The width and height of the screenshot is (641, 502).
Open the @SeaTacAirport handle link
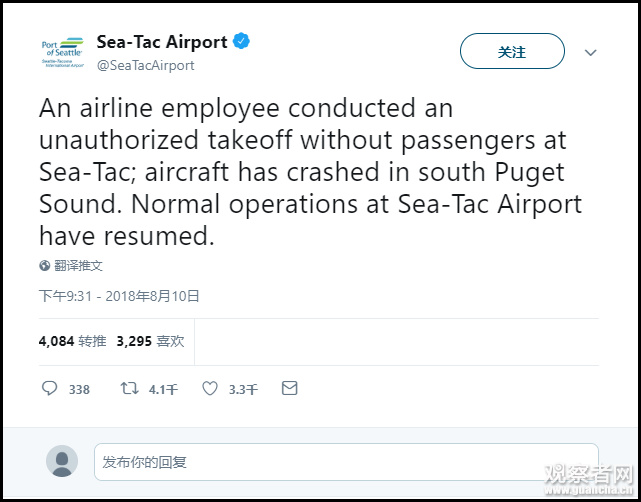(x=145, y=65)
